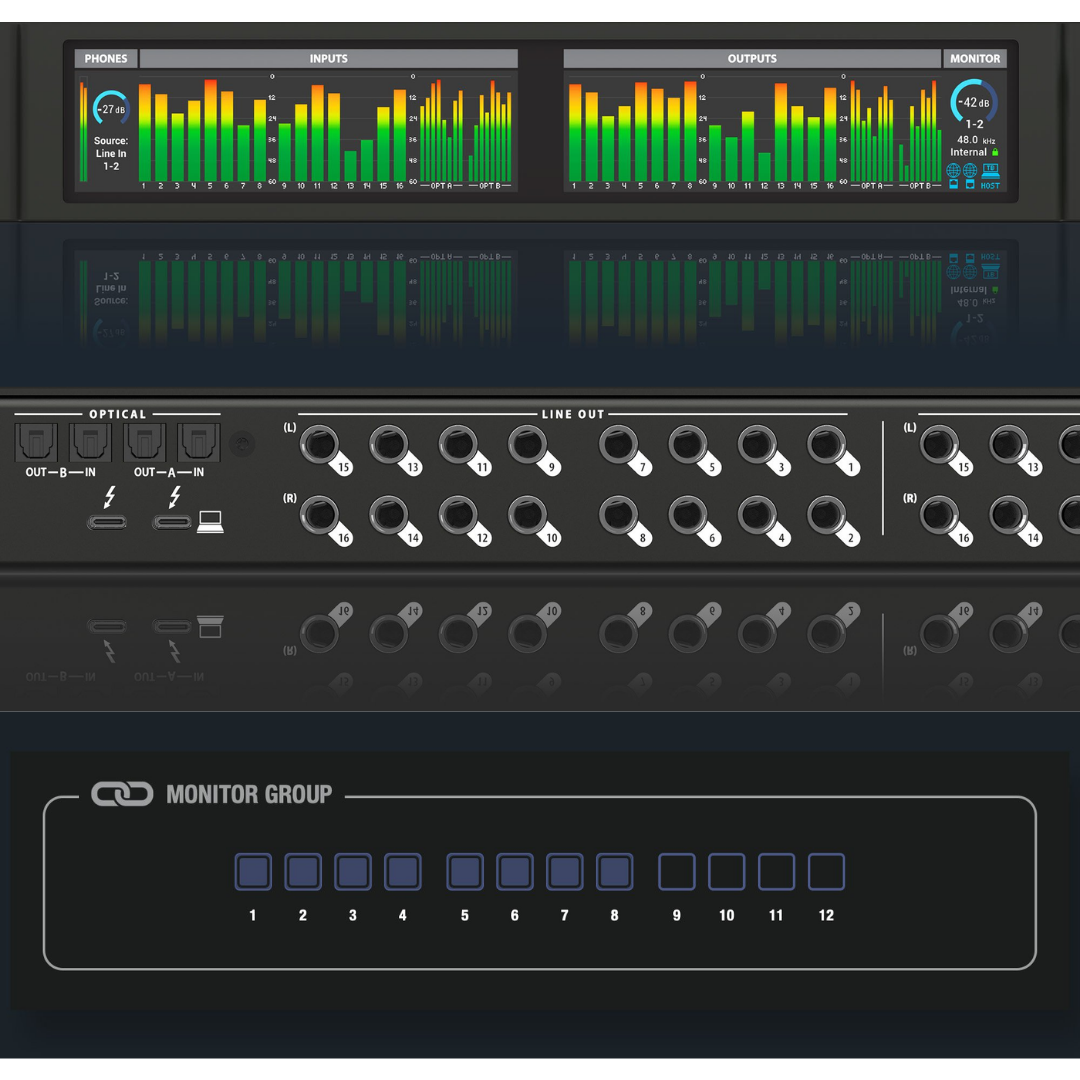Click the 'HOST' label in the Monitor section

(990, 186)
